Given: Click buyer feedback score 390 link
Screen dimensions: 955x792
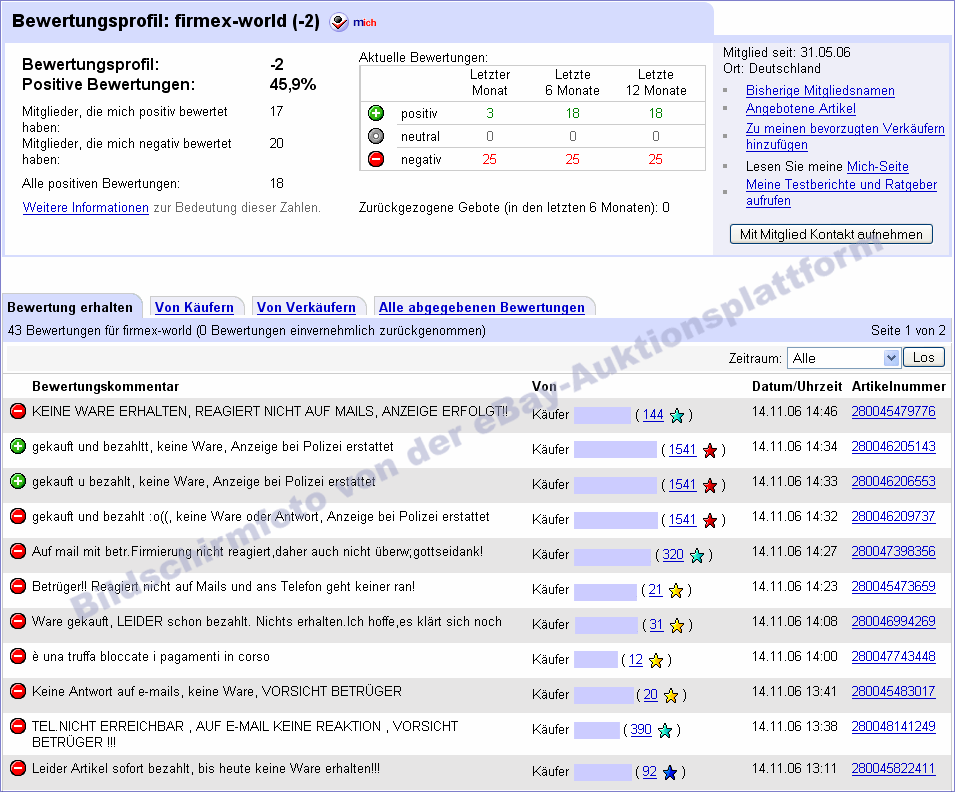Looking at the screenshot, I should pyautogui.click(x=641, y=730).
